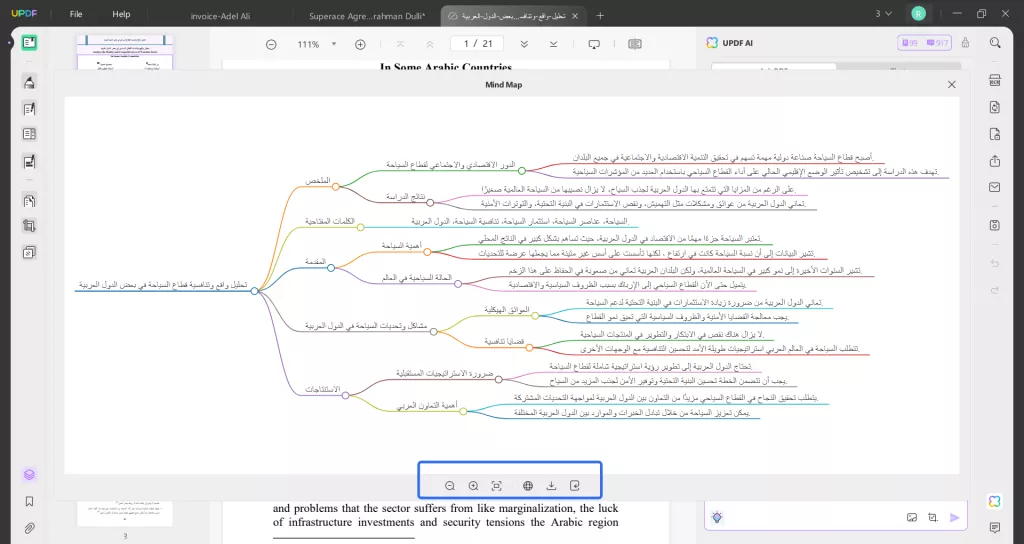Open the search magnifier in top right
Screen dimensions: 1024x544
pyautogui.click(x=995, y=43)
